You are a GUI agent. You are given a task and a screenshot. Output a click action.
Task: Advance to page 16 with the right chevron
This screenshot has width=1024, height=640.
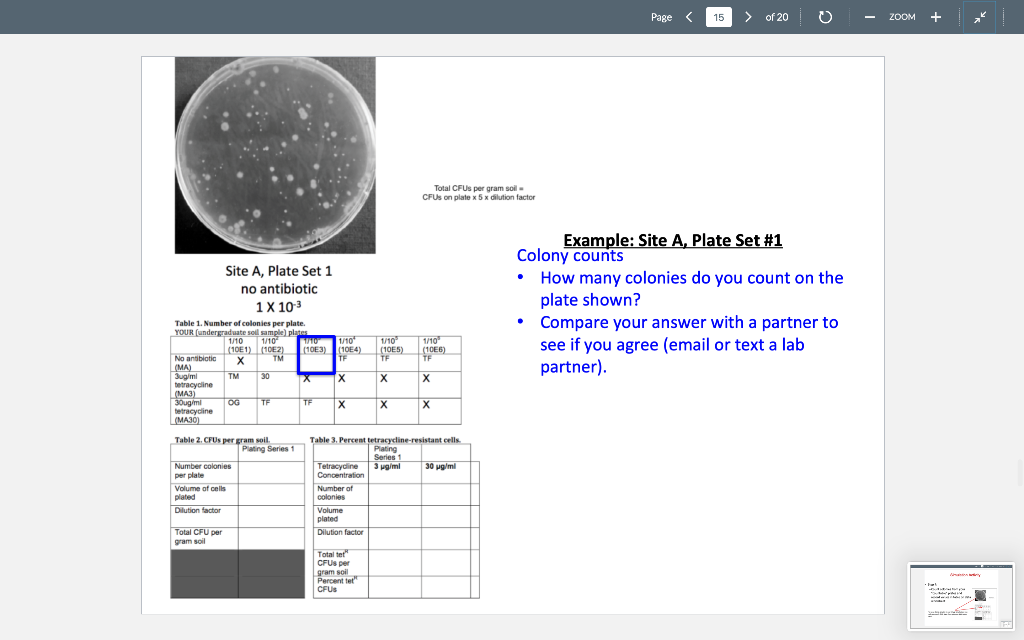pos(748,16)
